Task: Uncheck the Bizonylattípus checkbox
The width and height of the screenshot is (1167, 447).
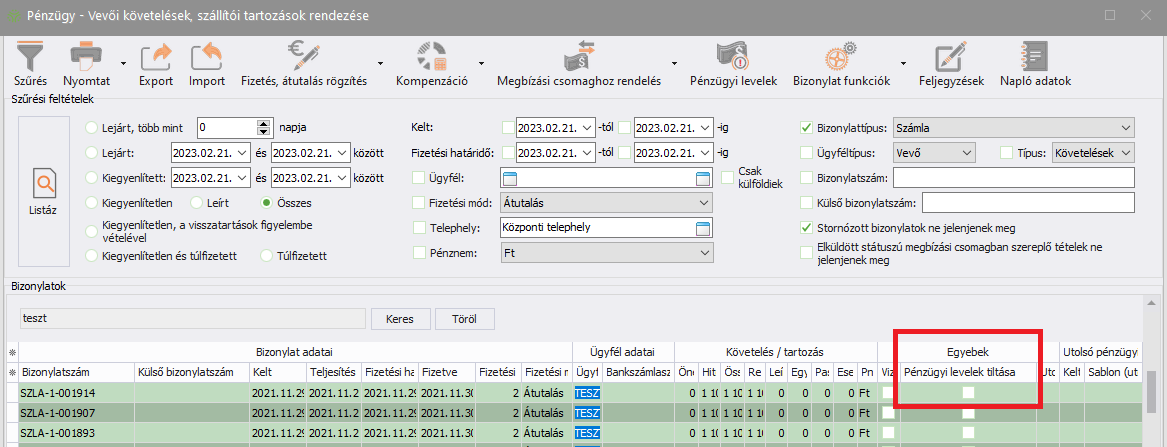Action: [807, 127]
